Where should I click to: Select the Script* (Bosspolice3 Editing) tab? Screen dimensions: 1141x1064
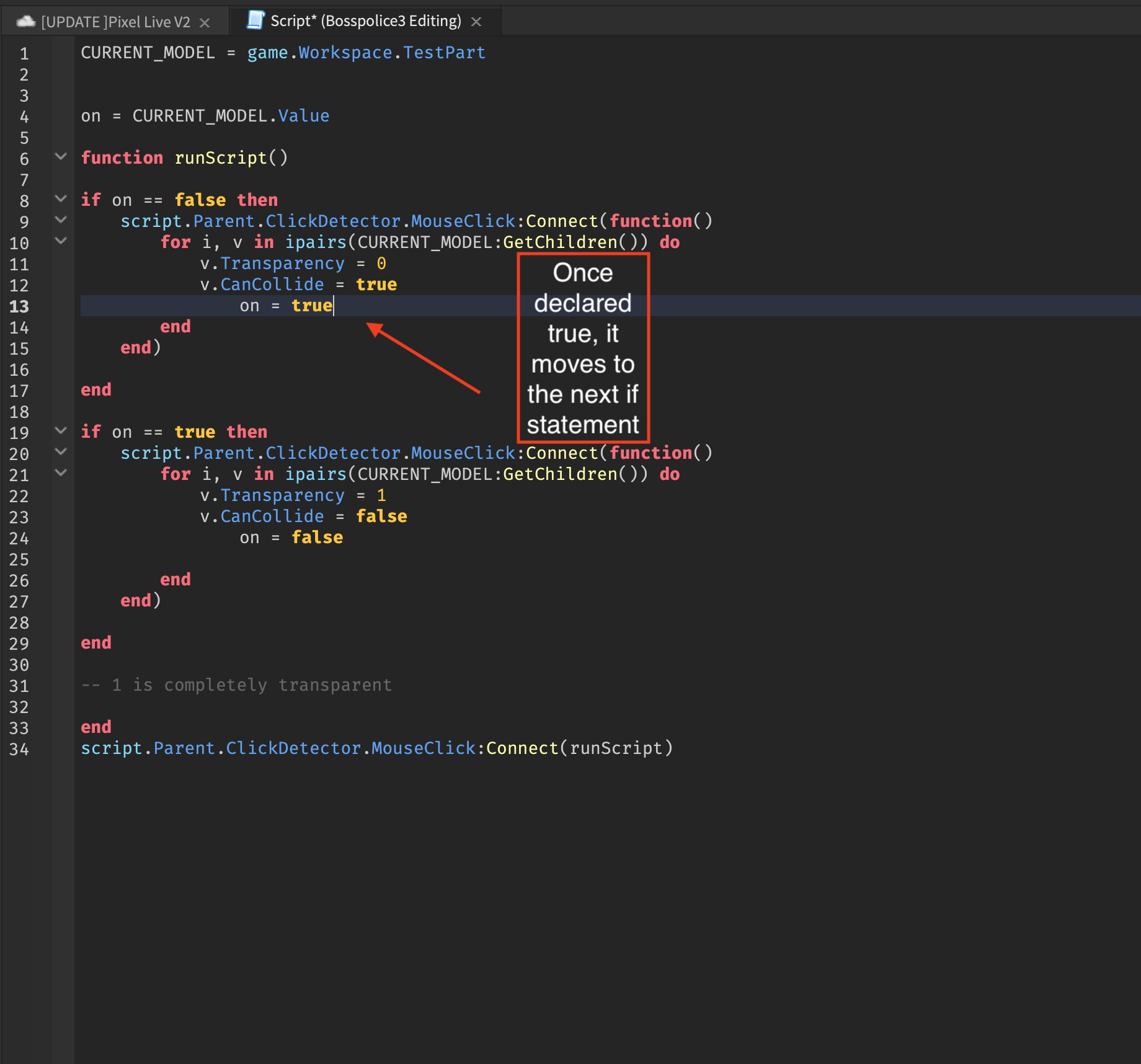point(365,21)
